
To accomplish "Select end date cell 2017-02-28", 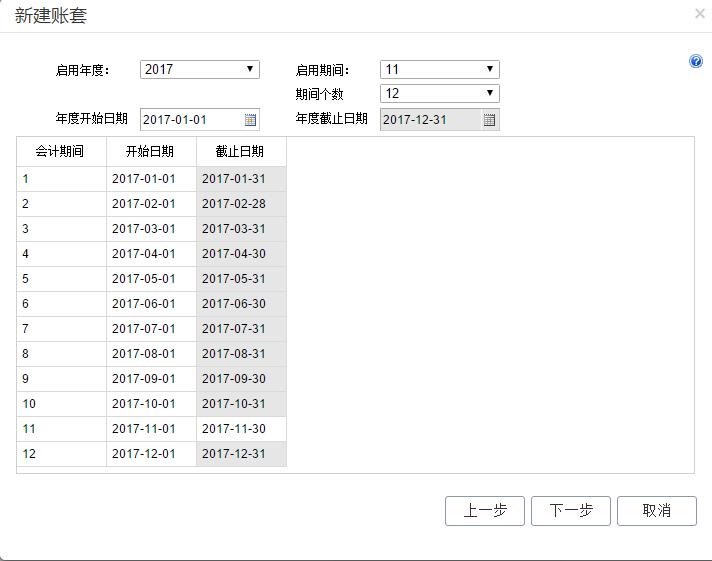I will coord(241,204).
